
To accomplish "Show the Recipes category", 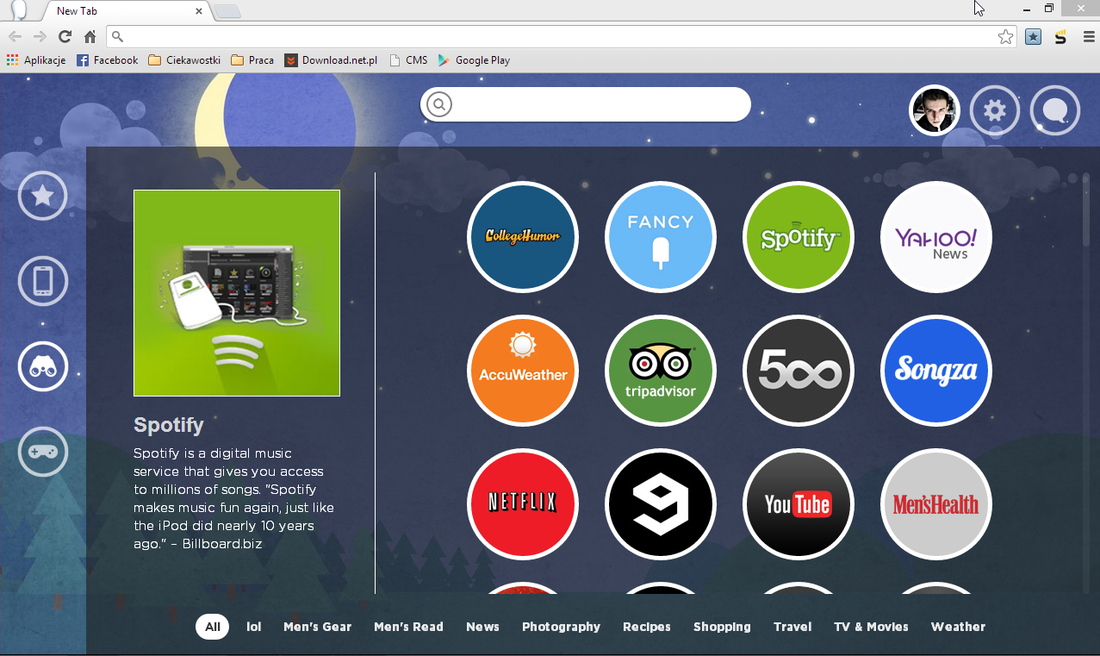I will point(647,627).
